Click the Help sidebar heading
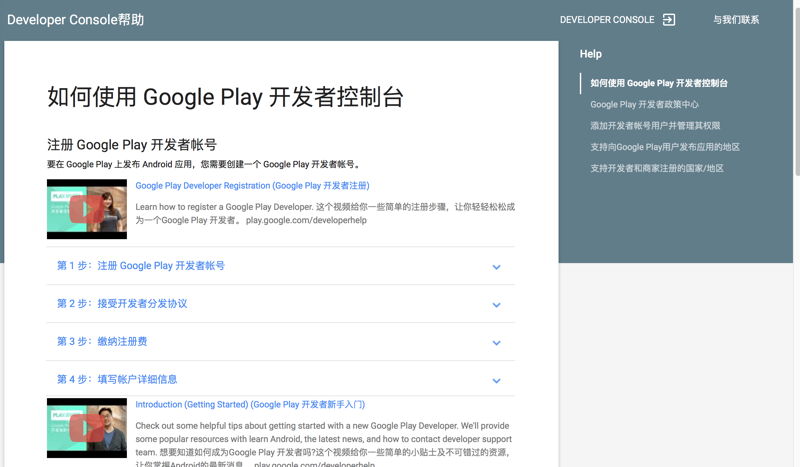The width and height of the screenshot is (800, 467). [x=590, y=54]
